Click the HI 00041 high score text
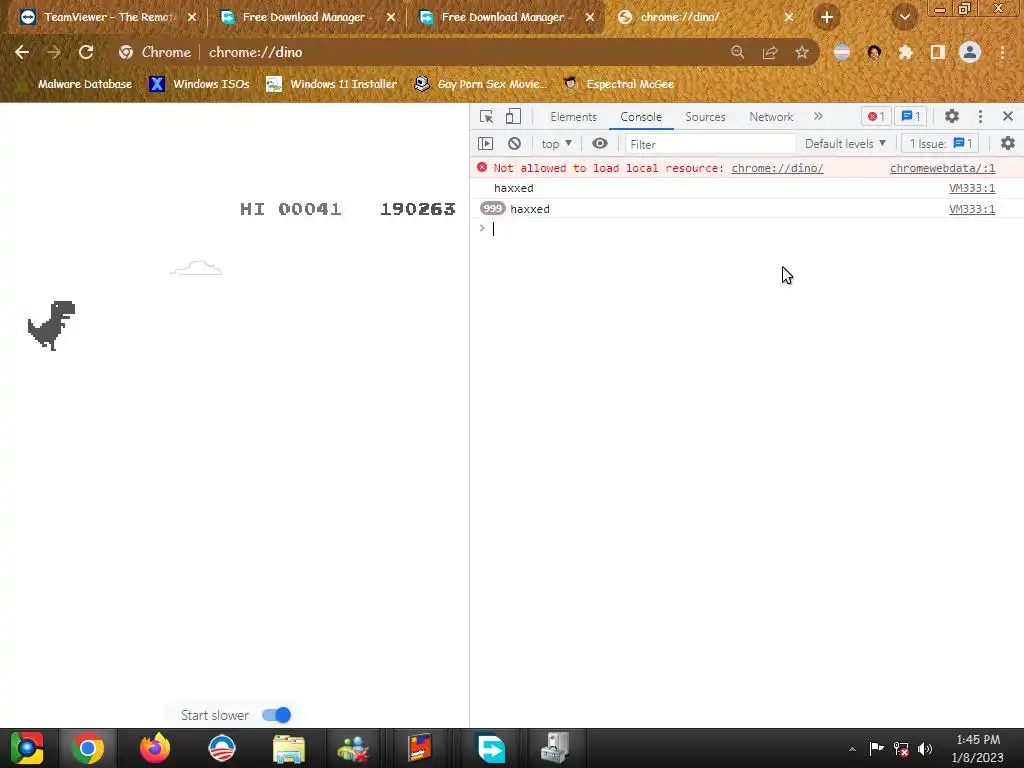The width and height of the screenshot is (1024, 768). pyautogui.click(x=291, y=209)
